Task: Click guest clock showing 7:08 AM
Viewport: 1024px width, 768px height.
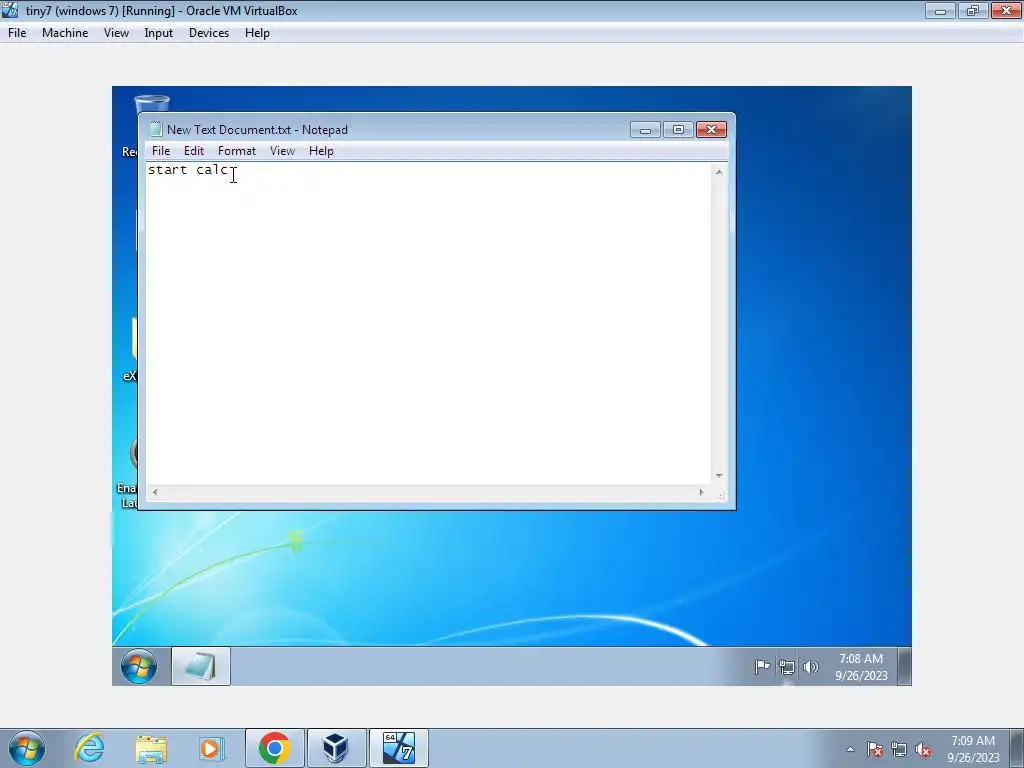Action: (x=861, y=667)
